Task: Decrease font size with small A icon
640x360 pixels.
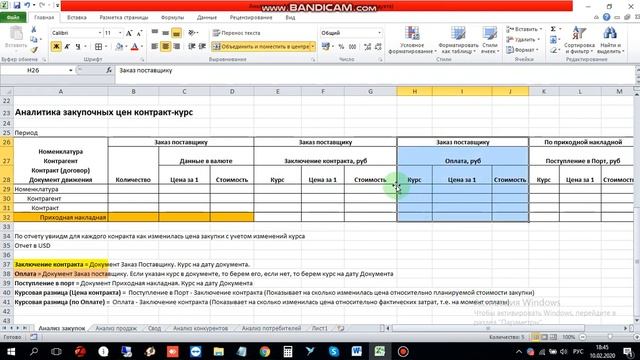Action: [139, 33]
